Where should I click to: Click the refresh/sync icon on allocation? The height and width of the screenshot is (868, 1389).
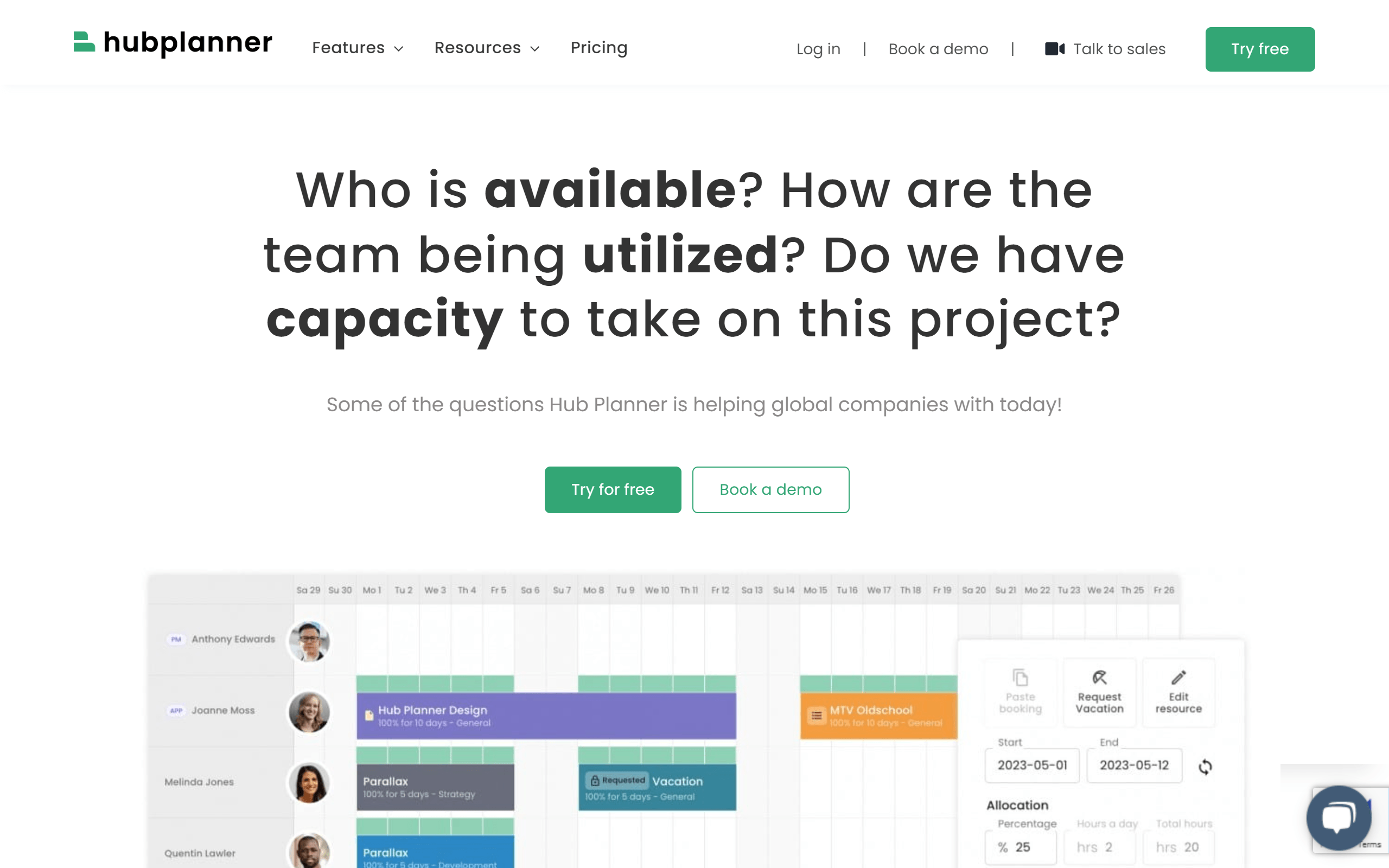[1206, 766]
